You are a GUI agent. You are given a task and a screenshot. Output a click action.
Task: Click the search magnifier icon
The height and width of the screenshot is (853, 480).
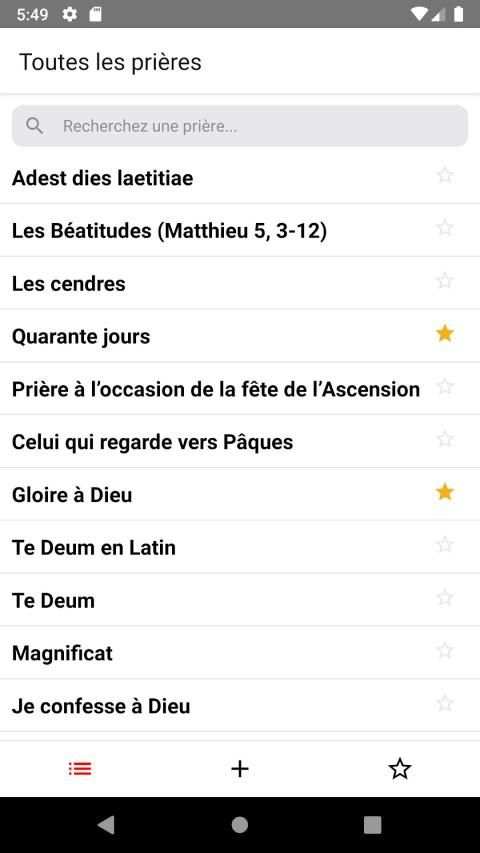[x=34, y=126]
